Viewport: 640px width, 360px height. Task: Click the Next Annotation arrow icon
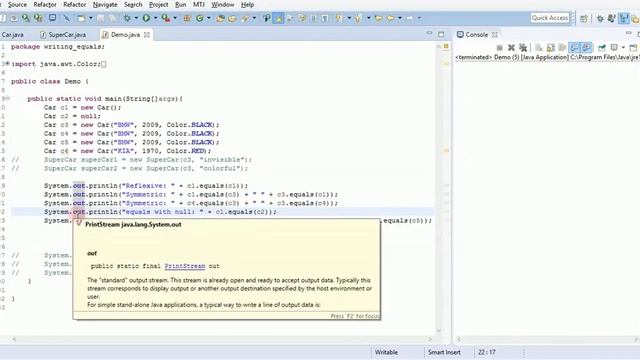pyautogui.click(x=338, y=18)
